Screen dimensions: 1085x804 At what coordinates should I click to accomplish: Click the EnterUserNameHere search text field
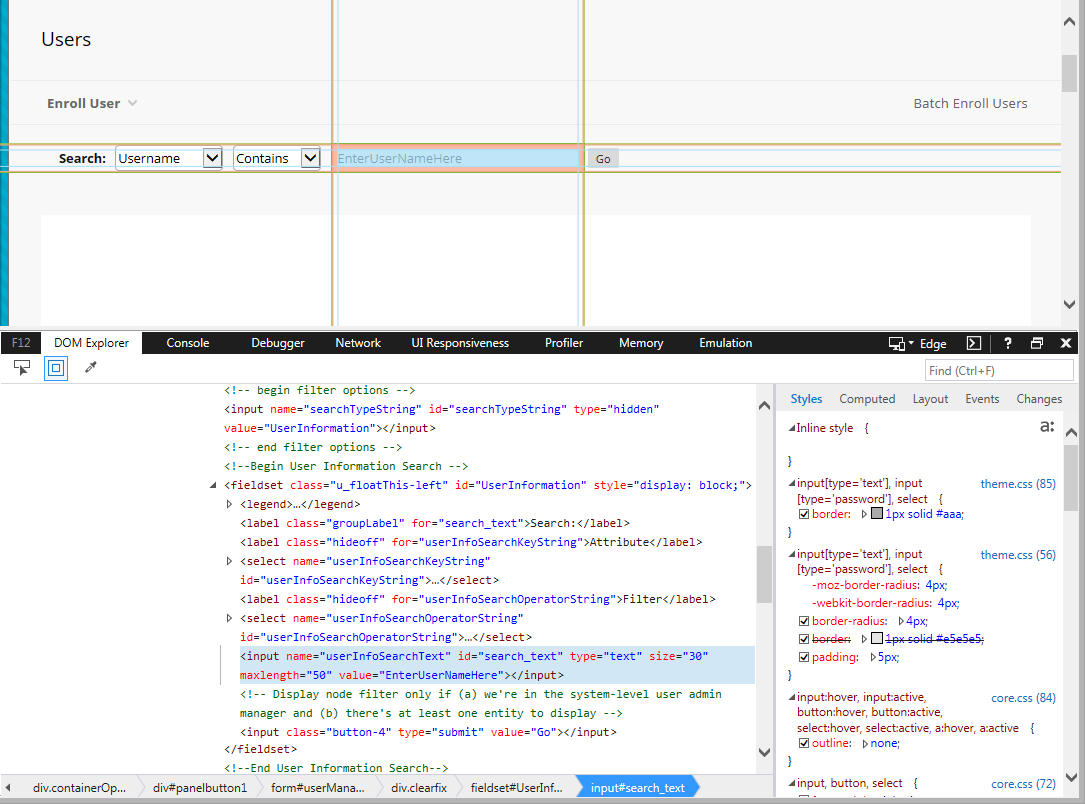coord(457,158)
